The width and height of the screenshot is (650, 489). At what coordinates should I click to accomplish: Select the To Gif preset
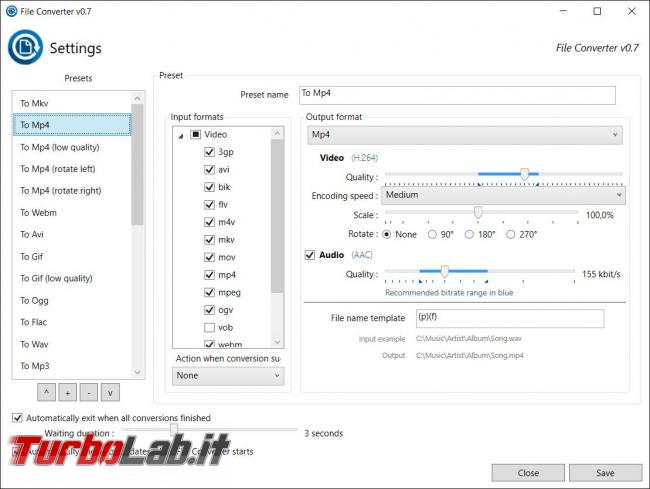pos(72,257)
